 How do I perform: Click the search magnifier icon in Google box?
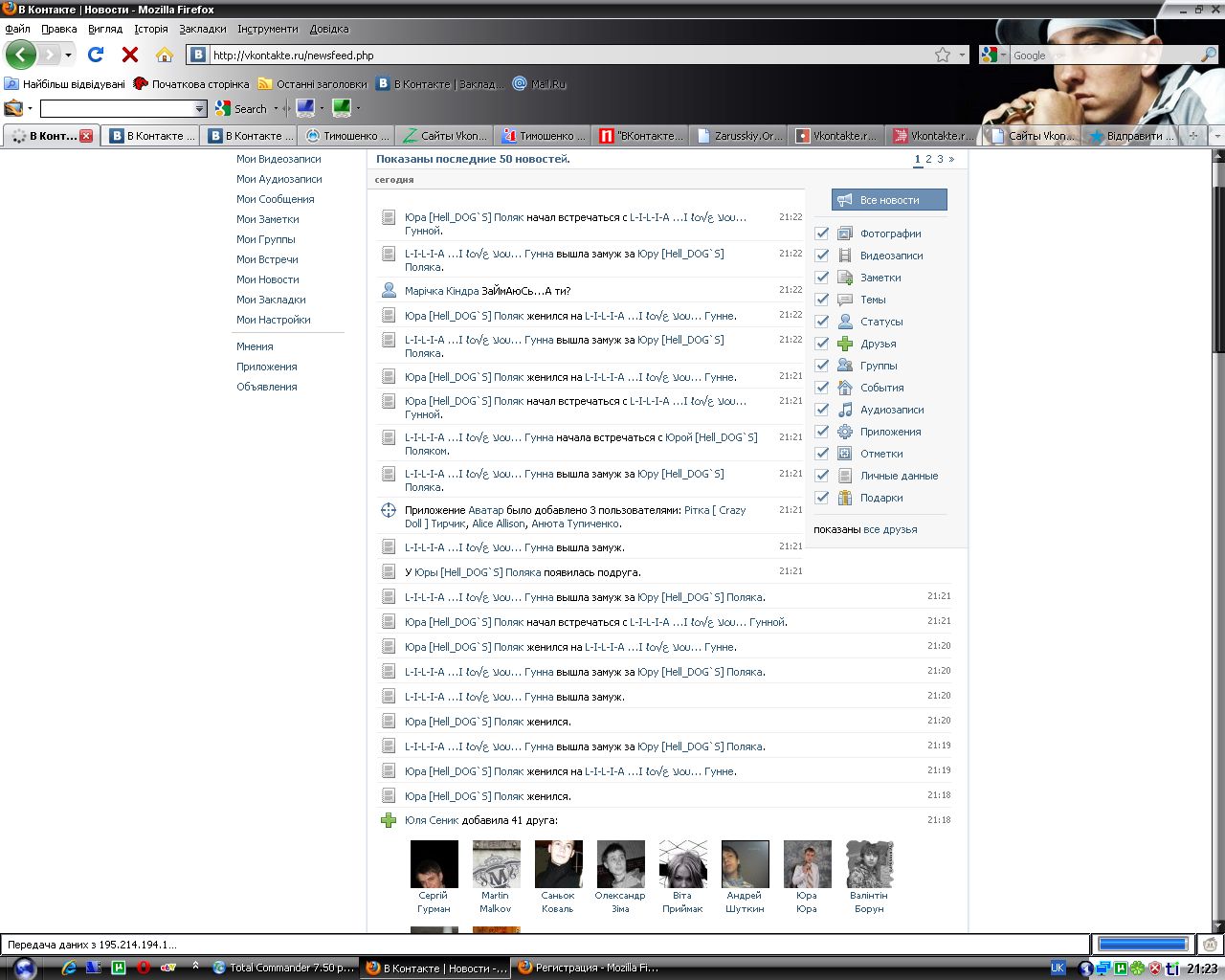click(x=1208, y=55)
